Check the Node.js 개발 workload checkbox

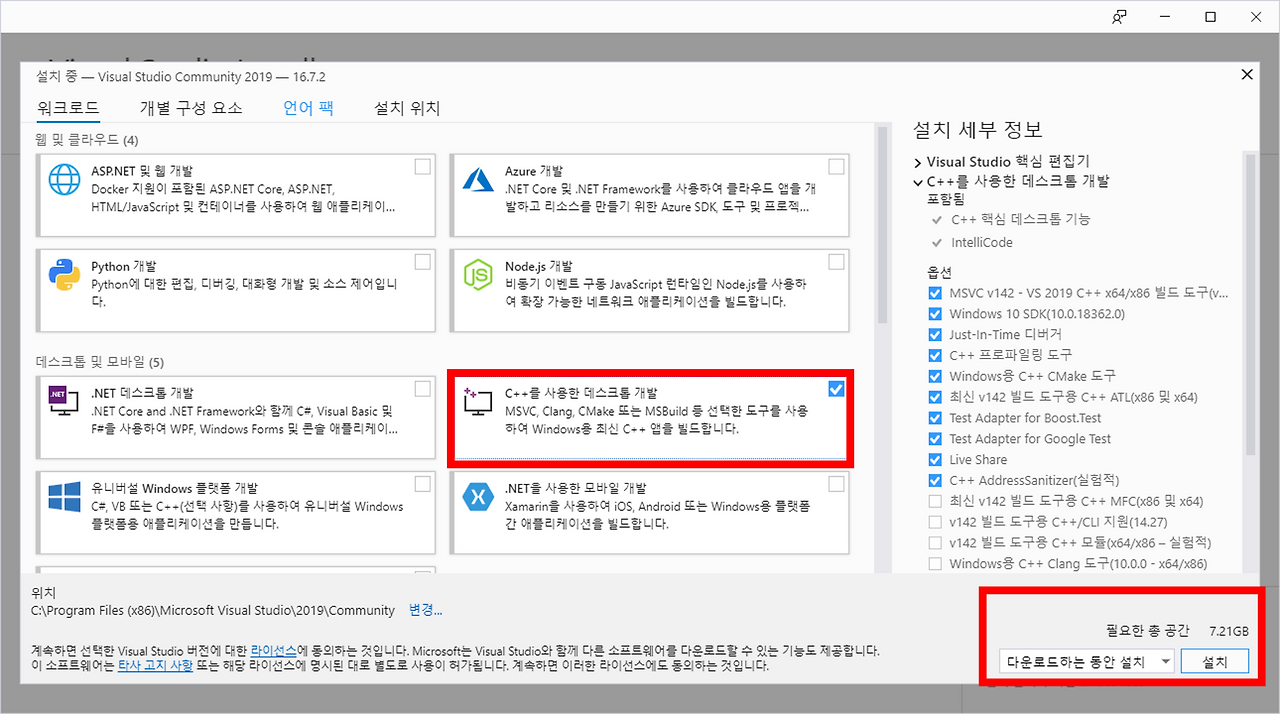836,262
